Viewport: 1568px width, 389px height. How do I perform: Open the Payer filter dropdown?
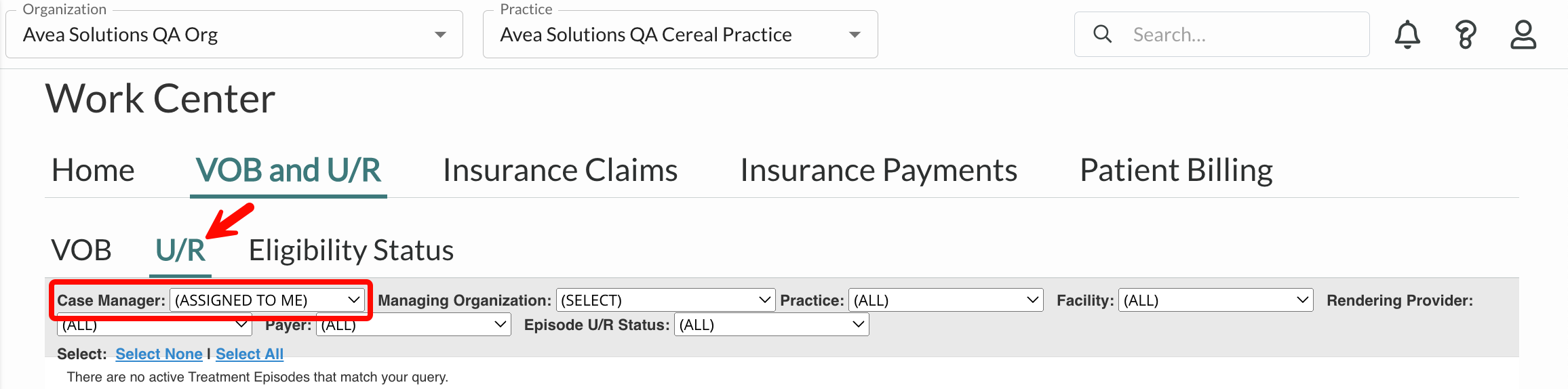[x=413, y=325]
